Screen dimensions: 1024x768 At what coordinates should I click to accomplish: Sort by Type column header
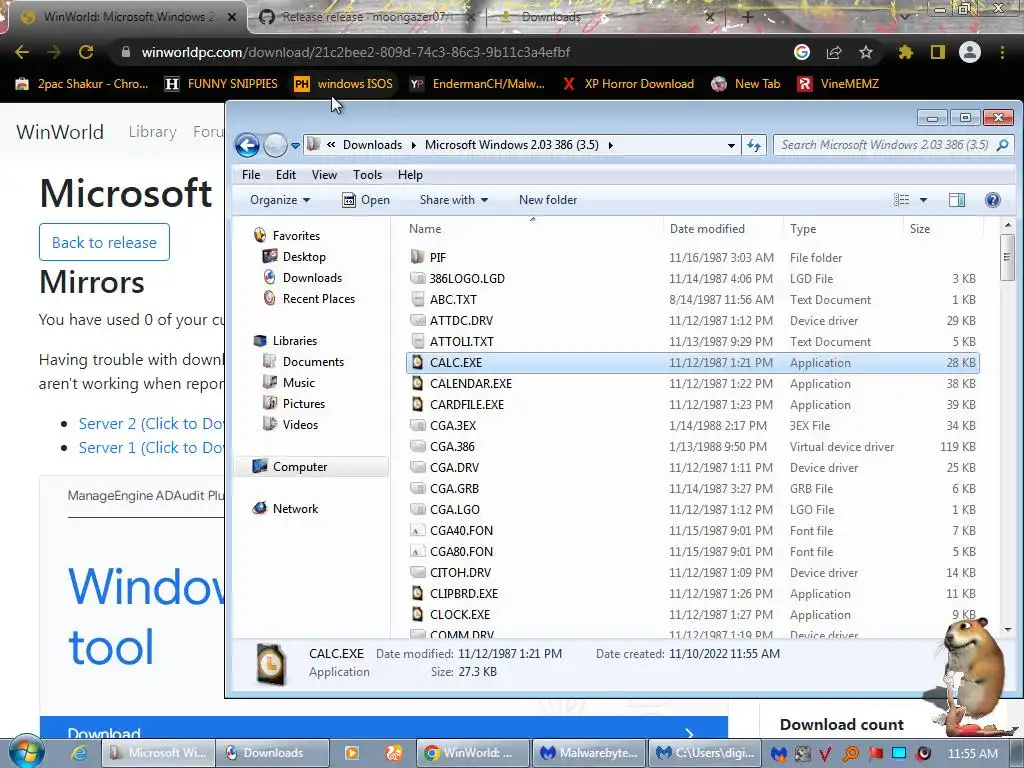[x=803, y=229]
